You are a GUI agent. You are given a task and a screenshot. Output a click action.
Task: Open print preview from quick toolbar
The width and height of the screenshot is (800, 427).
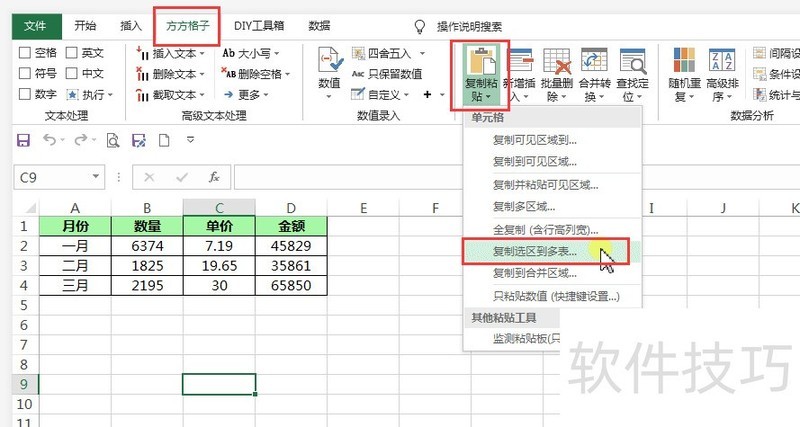[113, 140]
